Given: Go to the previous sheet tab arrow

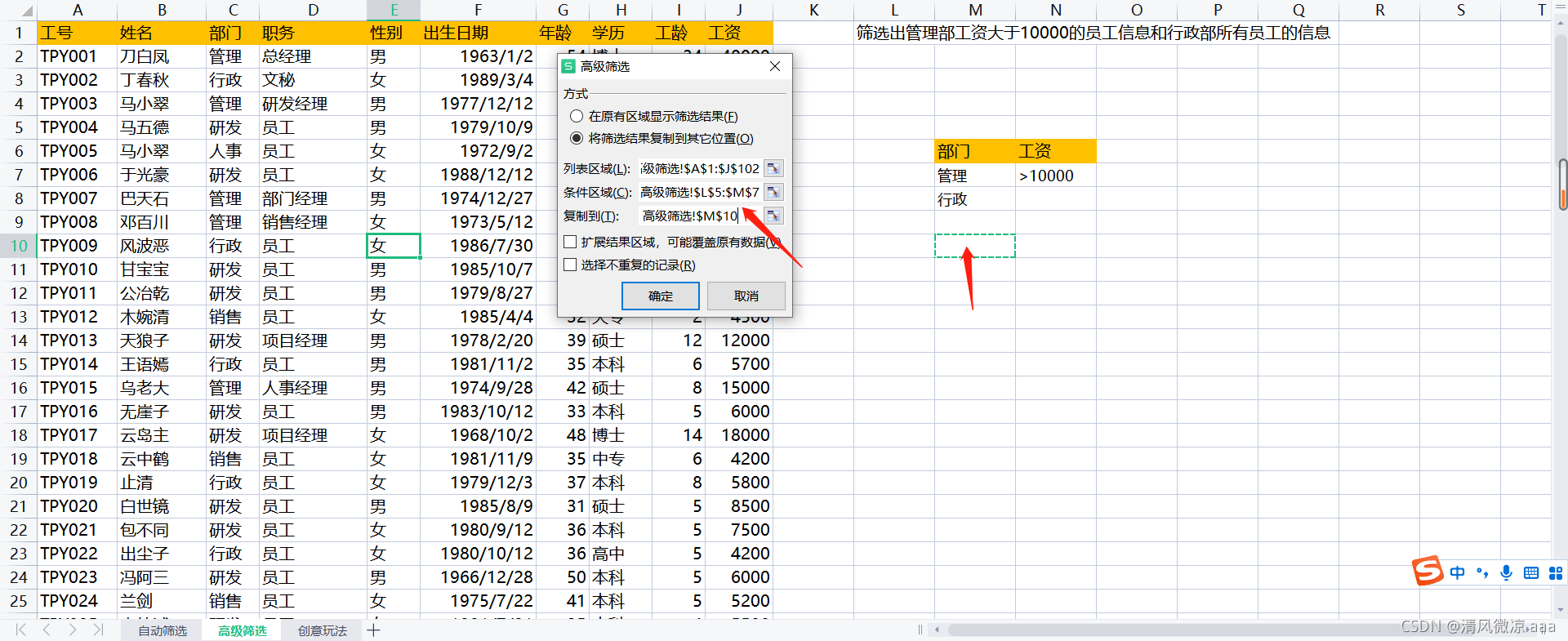Looking at the screenshot, I should pyautogui.click(x=47, y=630).
